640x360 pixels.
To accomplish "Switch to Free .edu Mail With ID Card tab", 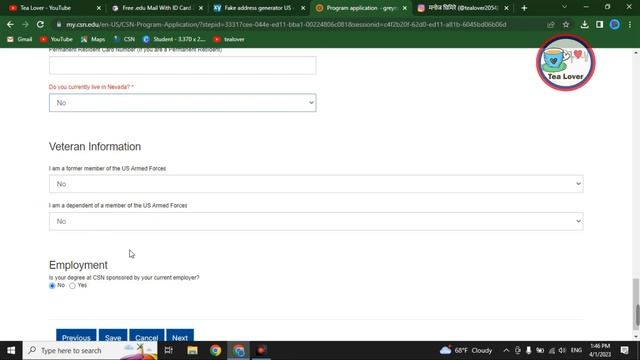I will [157, 8].
